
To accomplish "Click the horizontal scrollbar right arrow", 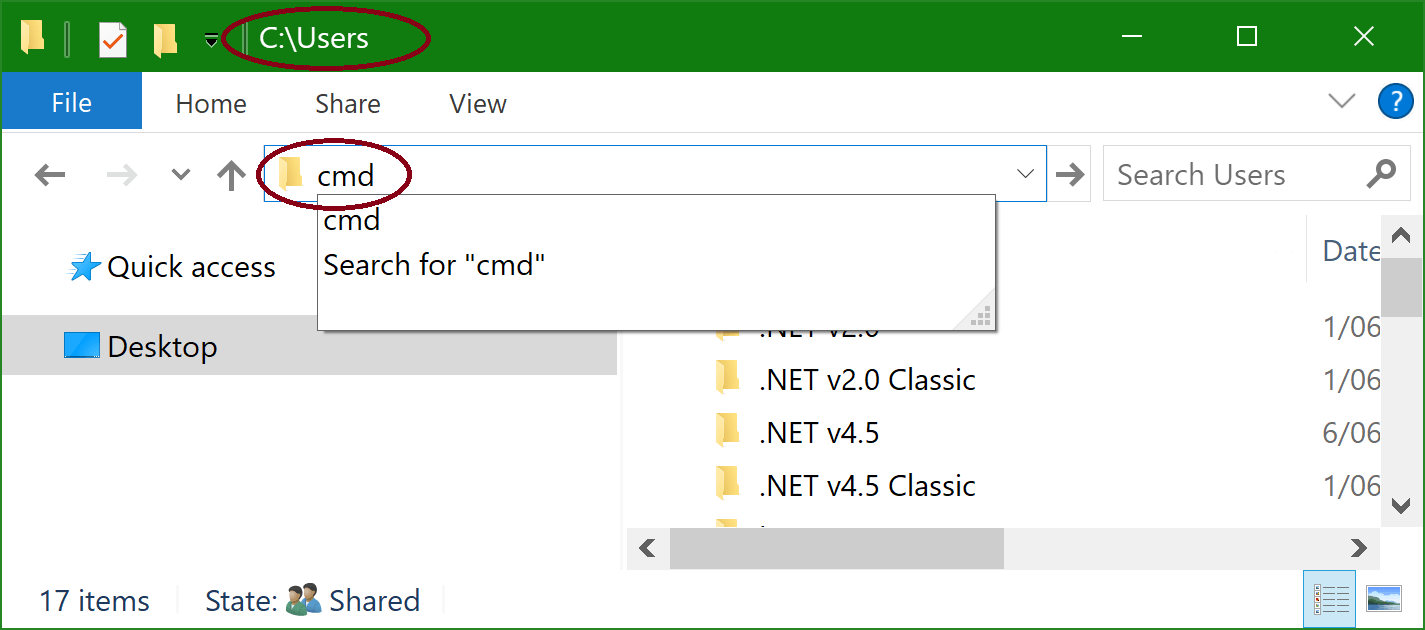I will (x=1357, y=548).
